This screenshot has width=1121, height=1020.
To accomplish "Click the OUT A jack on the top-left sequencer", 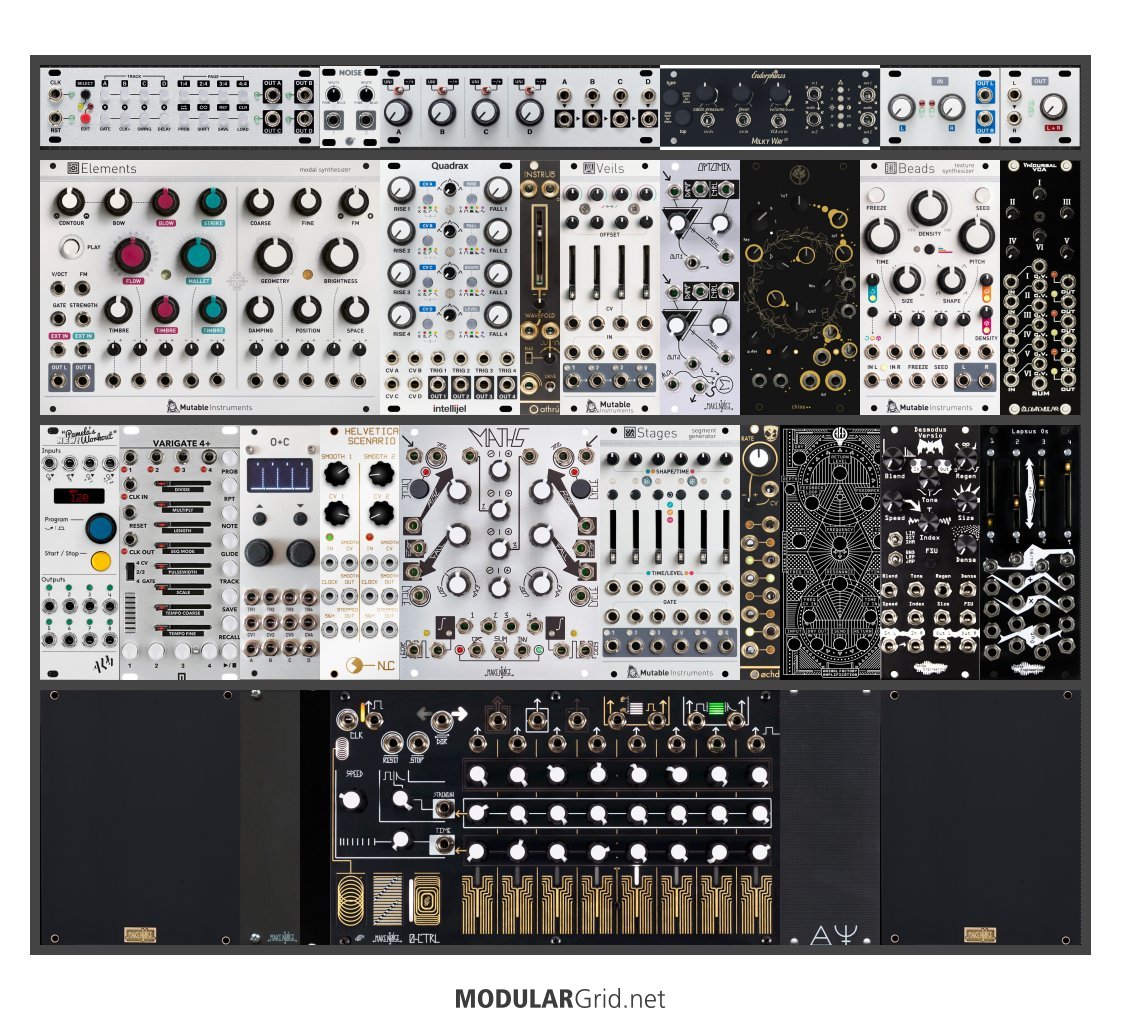I will click(272, 96).
